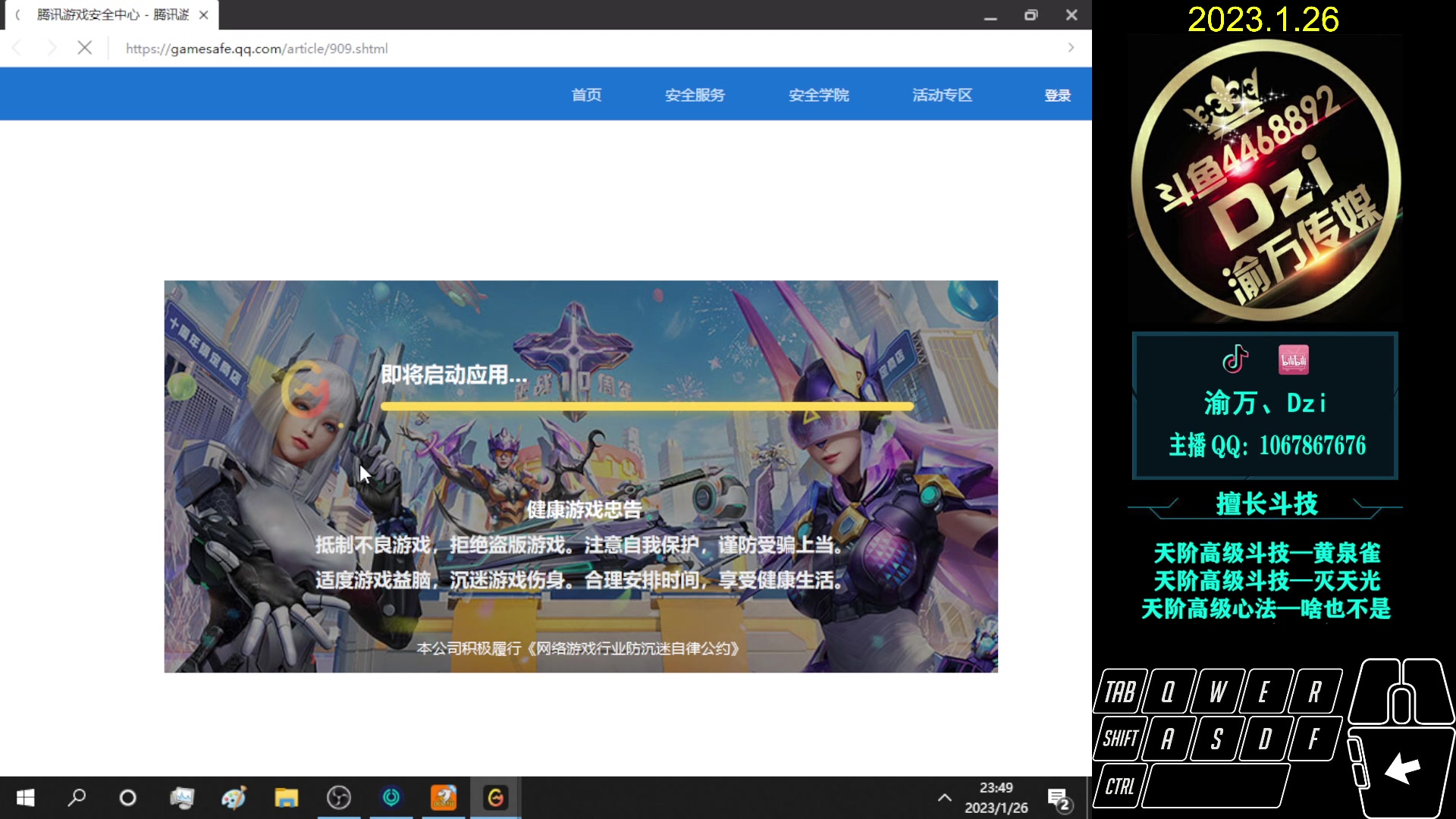The width and height of the screenshot is (1456, 819).
Task: Select the 腾讯游戏安全中心 tab title
Action: click(x=112, y=14)
